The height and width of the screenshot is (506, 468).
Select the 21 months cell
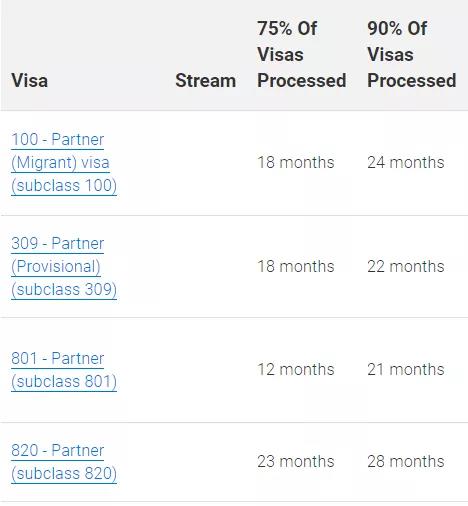pos(406,370)
